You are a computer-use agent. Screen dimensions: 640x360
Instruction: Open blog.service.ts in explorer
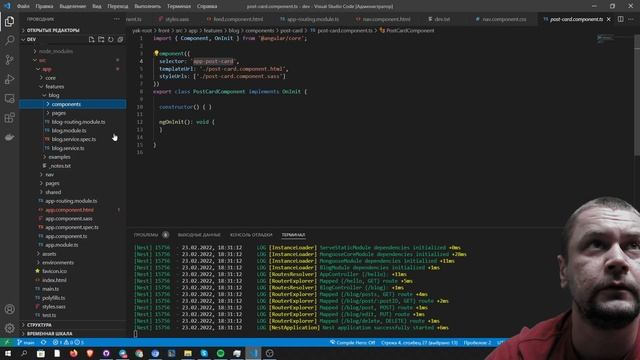click(x=68, y=148)
